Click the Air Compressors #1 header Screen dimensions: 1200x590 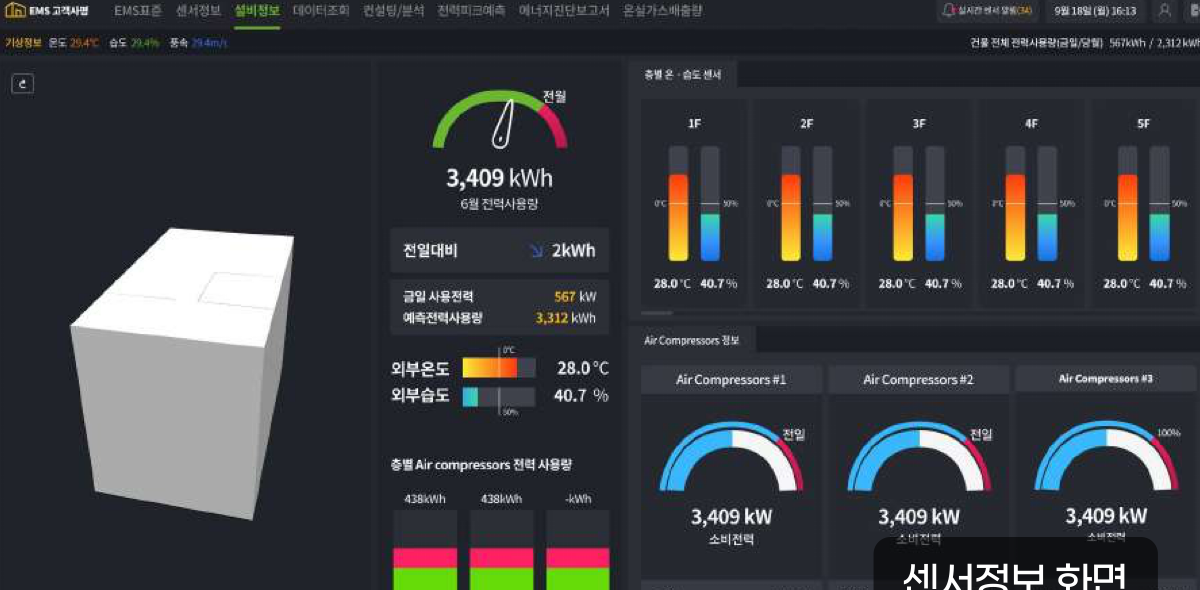[x=731, y=379]
